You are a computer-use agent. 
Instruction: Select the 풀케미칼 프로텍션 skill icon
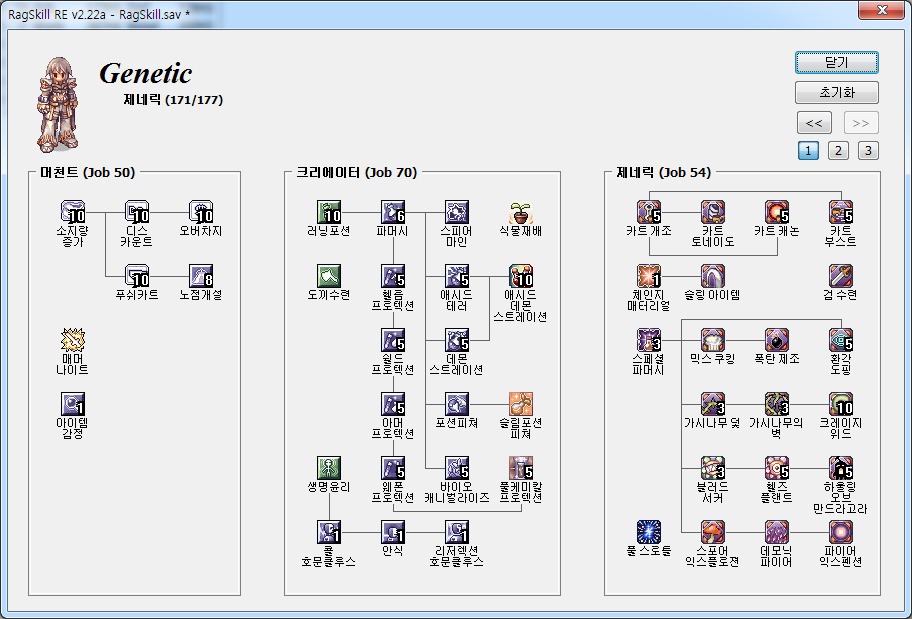[x=521, y=468]
